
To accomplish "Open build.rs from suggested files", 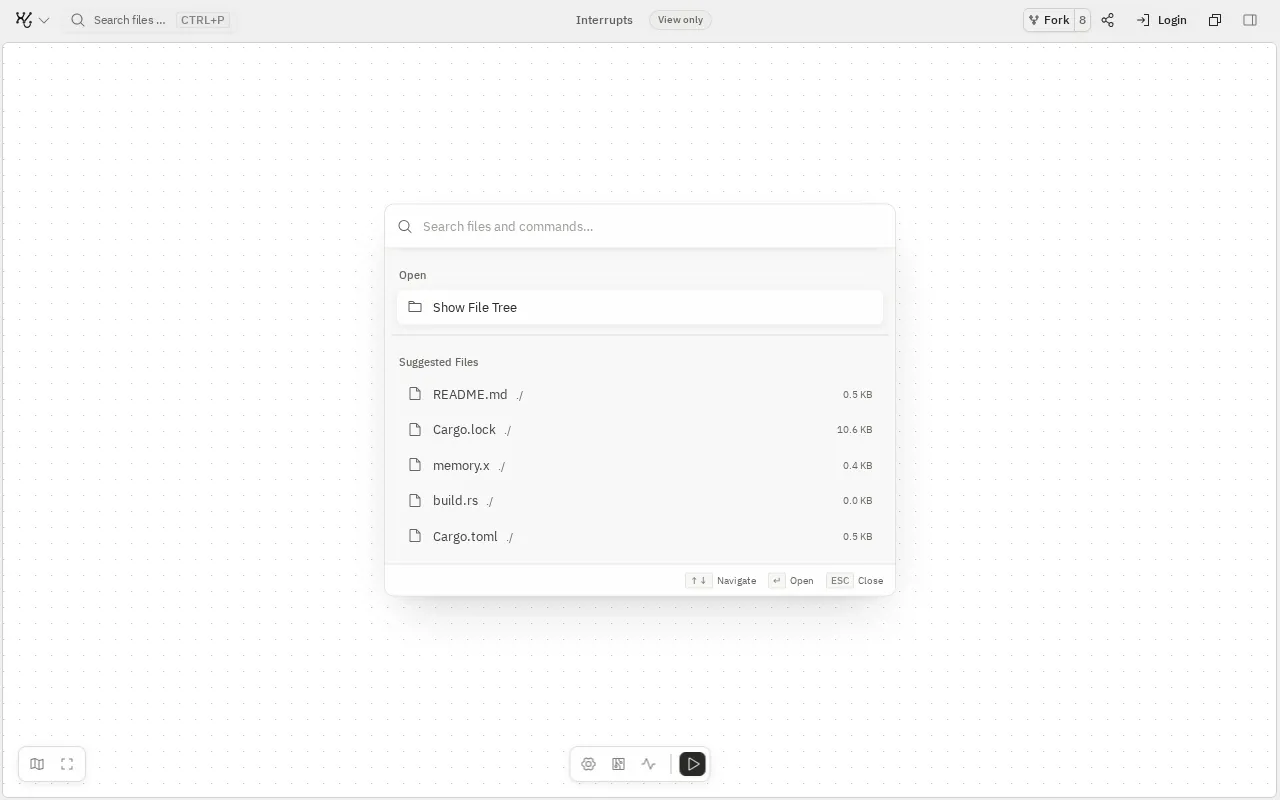I will pyautogui.click(x=640, y=501).
